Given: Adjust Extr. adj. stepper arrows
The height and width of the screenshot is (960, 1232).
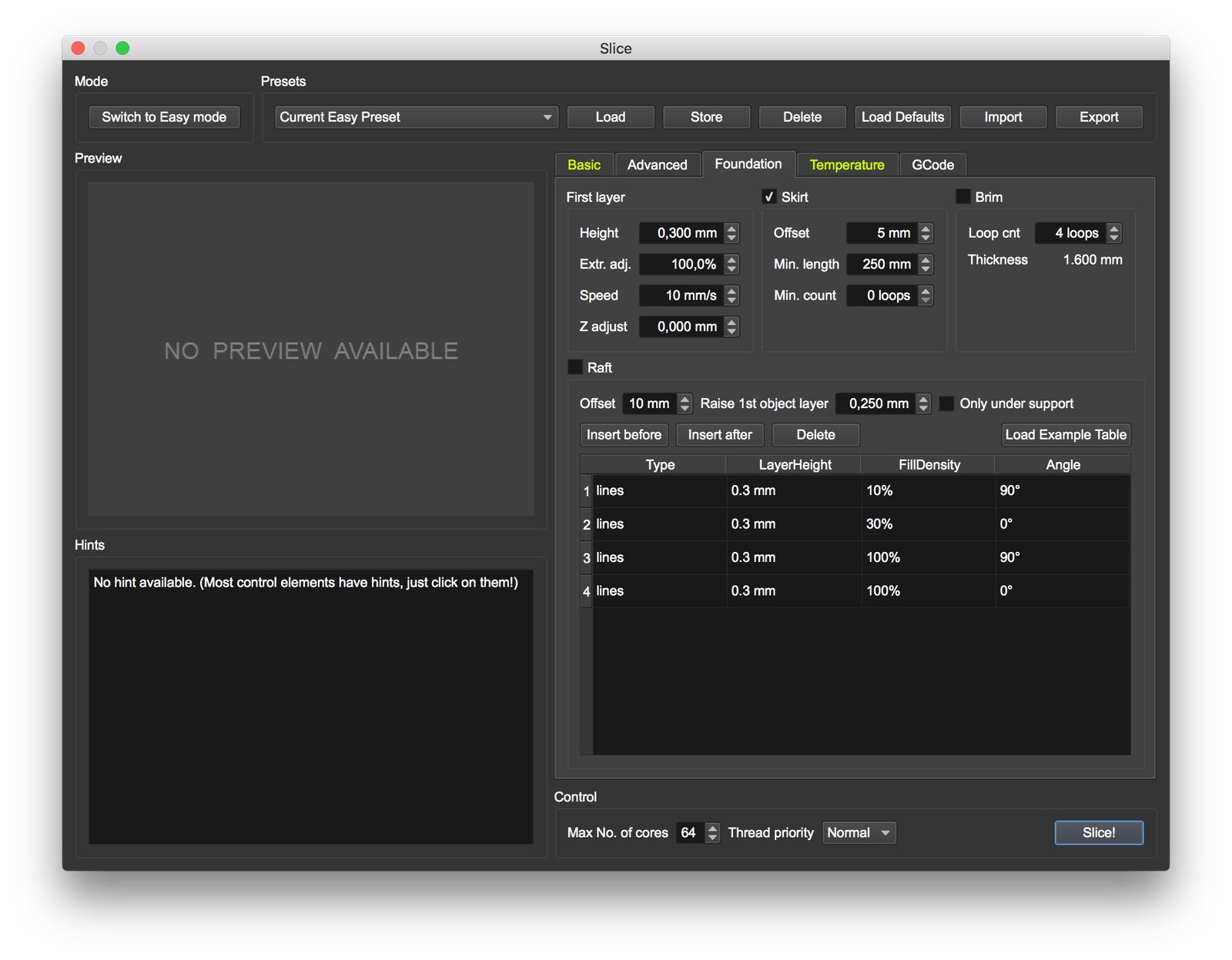Looking at the screenshot, I should click(732, 264).
